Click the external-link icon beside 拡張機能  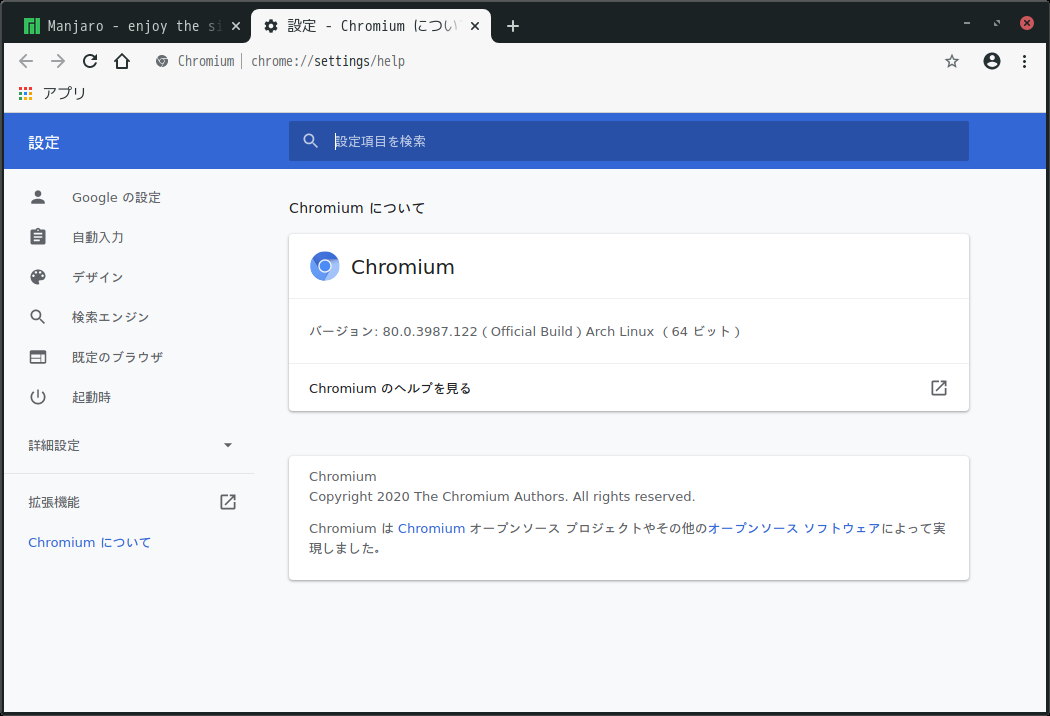click(x=228, y=502)
